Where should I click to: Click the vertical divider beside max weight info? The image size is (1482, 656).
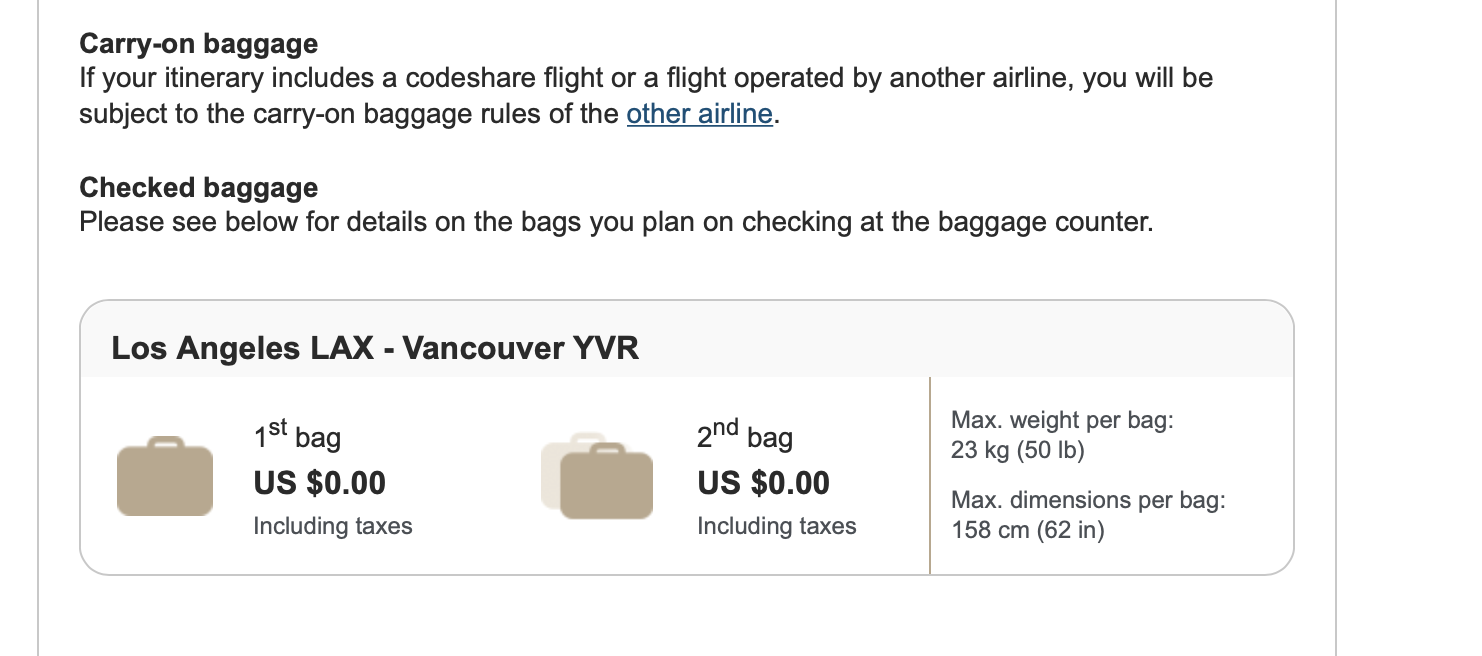[930, 475]
